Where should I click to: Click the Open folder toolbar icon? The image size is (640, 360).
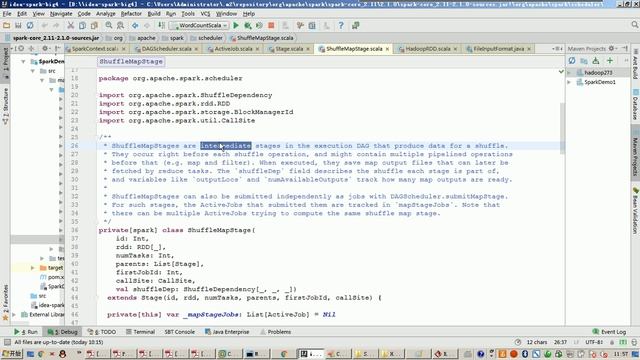coord(7,25)
